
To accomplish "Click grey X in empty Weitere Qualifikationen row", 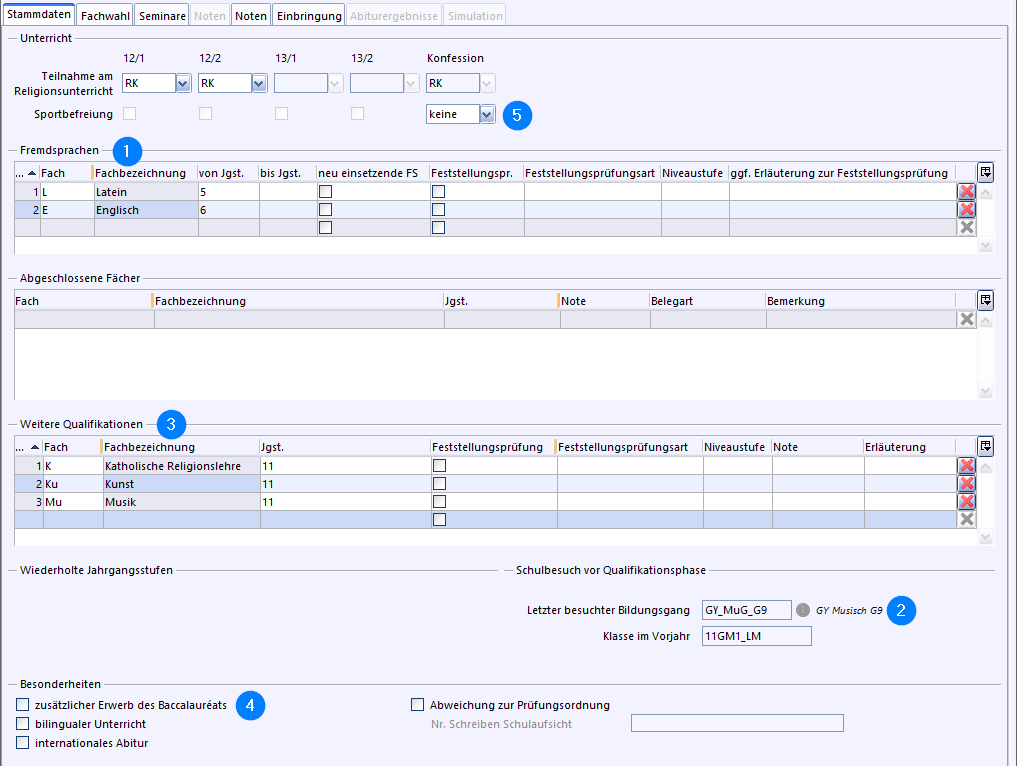I will [966, 520].
